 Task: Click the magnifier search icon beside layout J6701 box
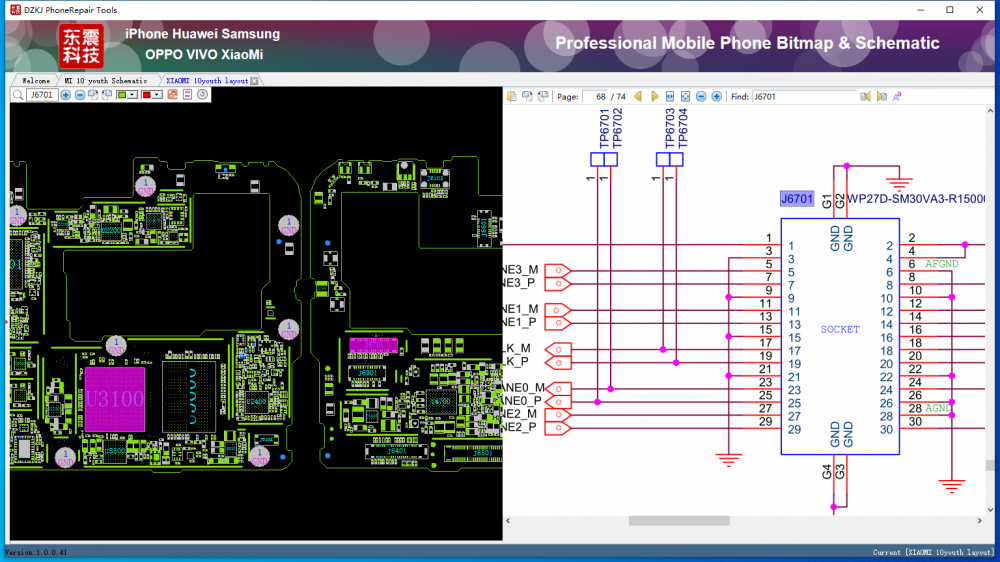tap(18, 95)
